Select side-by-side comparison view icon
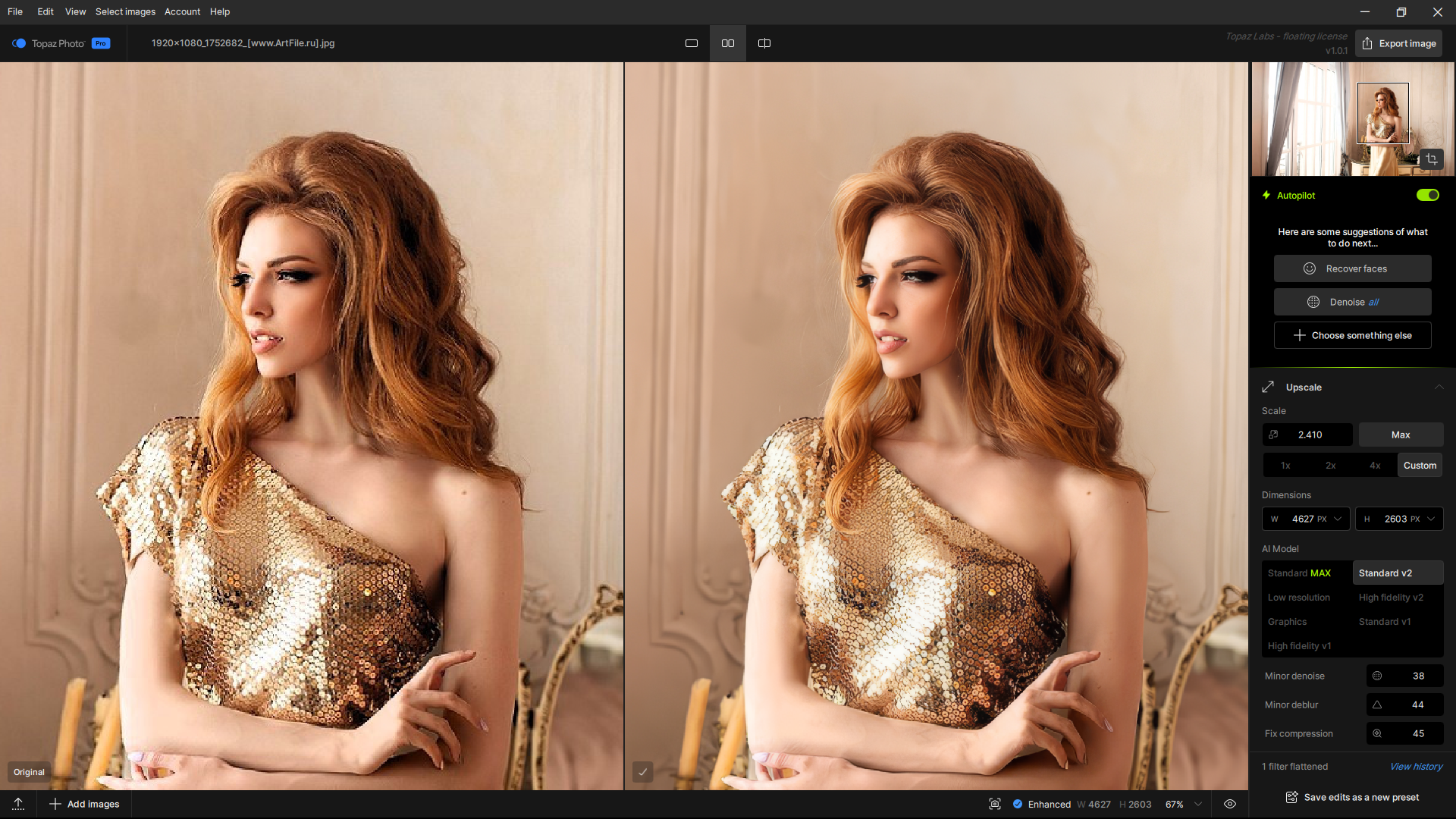Screen dimensions: 1456x819 click(728, 43)
